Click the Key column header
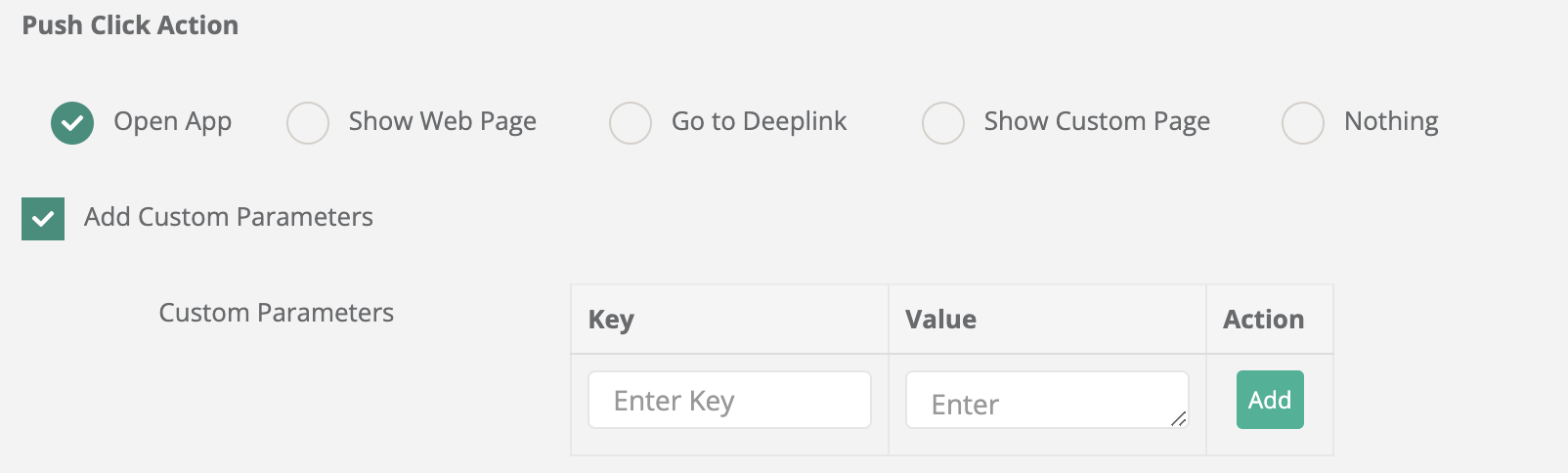Image resolution: width=1568 pixels, height=473 pixels. tap(611, 320)
